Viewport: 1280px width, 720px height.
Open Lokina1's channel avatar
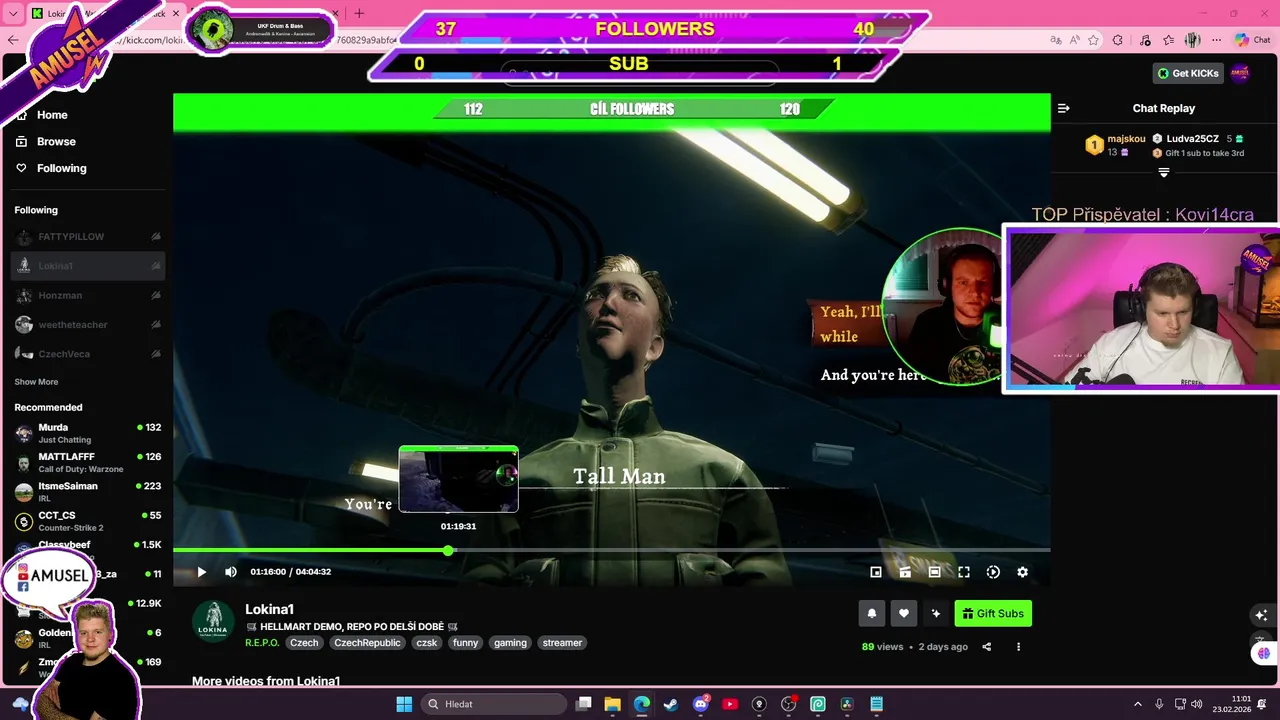point(213,621)
